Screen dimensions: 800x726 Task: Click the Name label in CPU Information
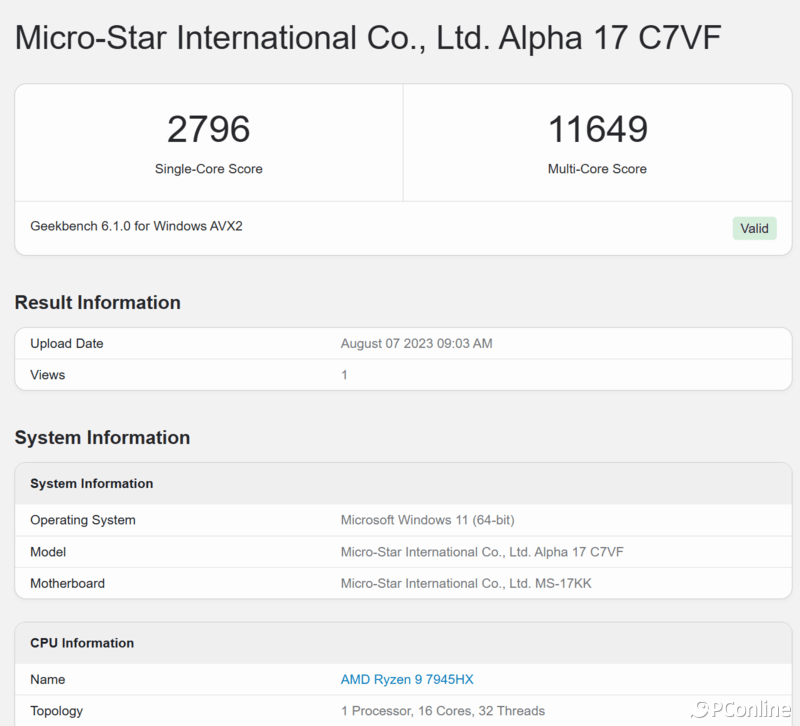coord(47,680)
